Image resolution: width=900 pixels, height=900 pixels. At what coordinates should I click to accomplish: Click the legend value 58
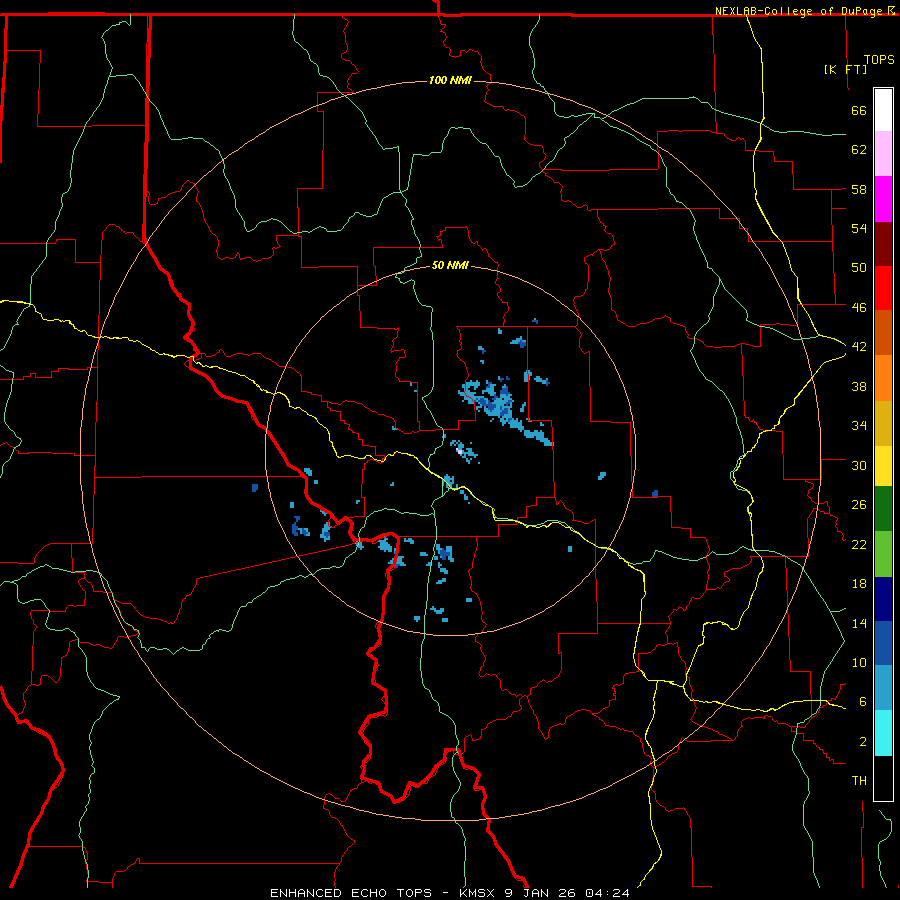click(x=859, y=189)
